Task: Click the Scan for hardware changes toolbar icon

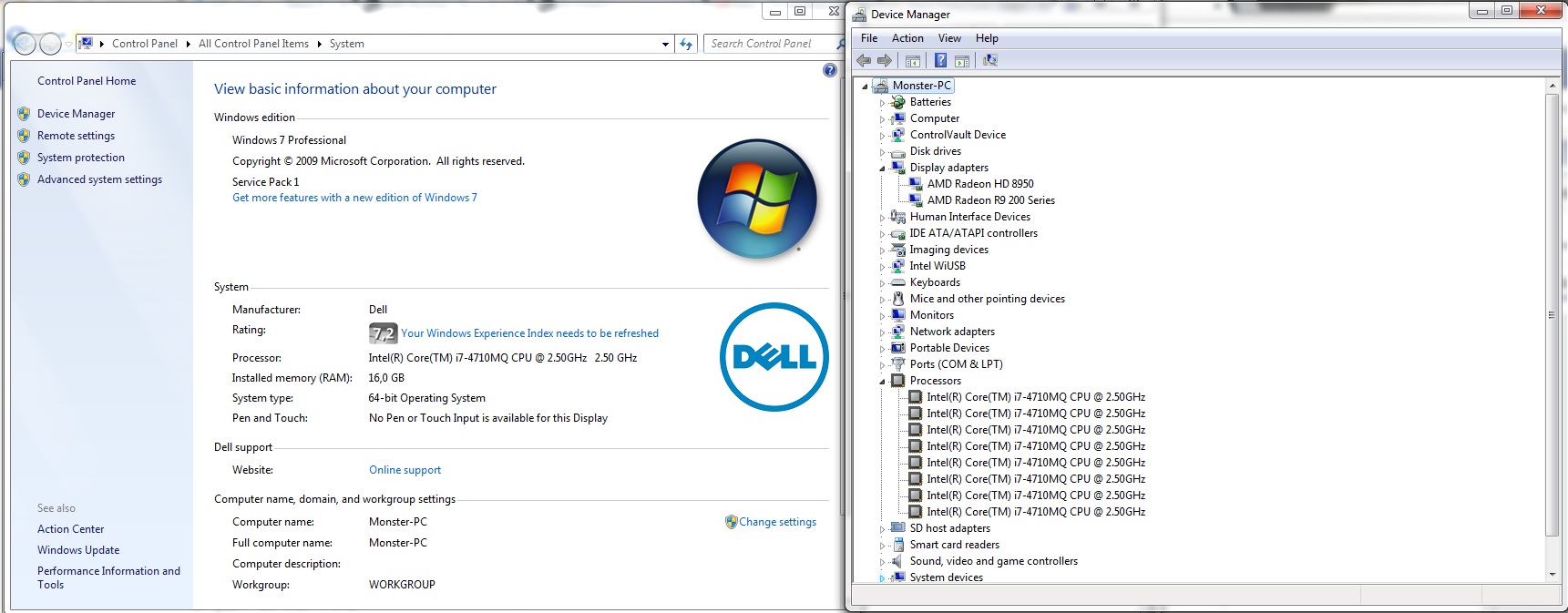Action: pos(990,61)
